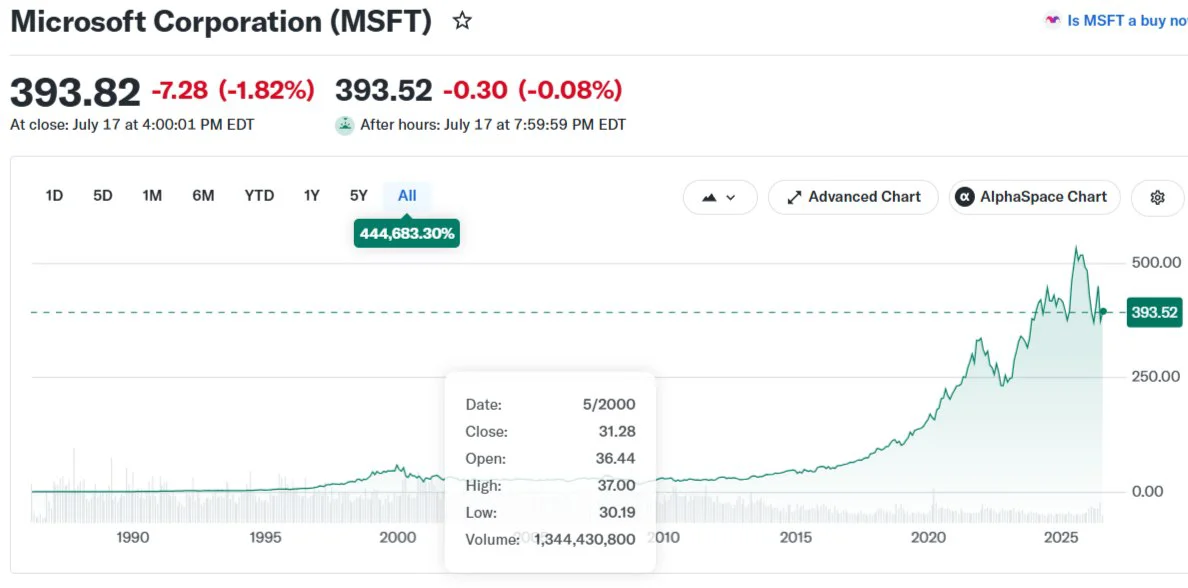Select the 5Y time range

tap(358, 196)
